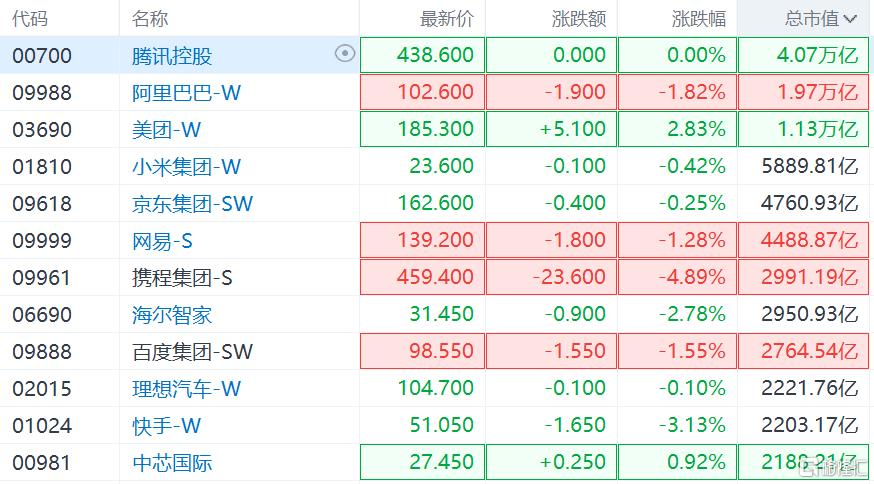
Task: Click the circular target icon beside 腾讯控股
Action: click(x=345, y=55)
